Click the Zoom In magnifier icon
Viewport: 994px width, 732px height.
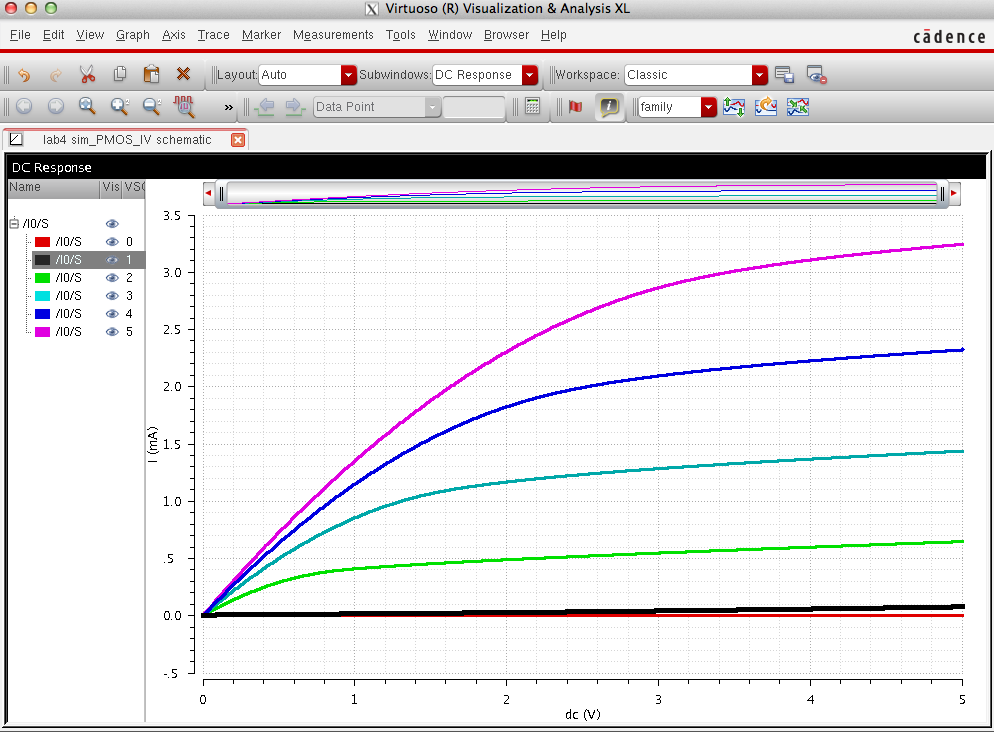(x=119, y=106)
